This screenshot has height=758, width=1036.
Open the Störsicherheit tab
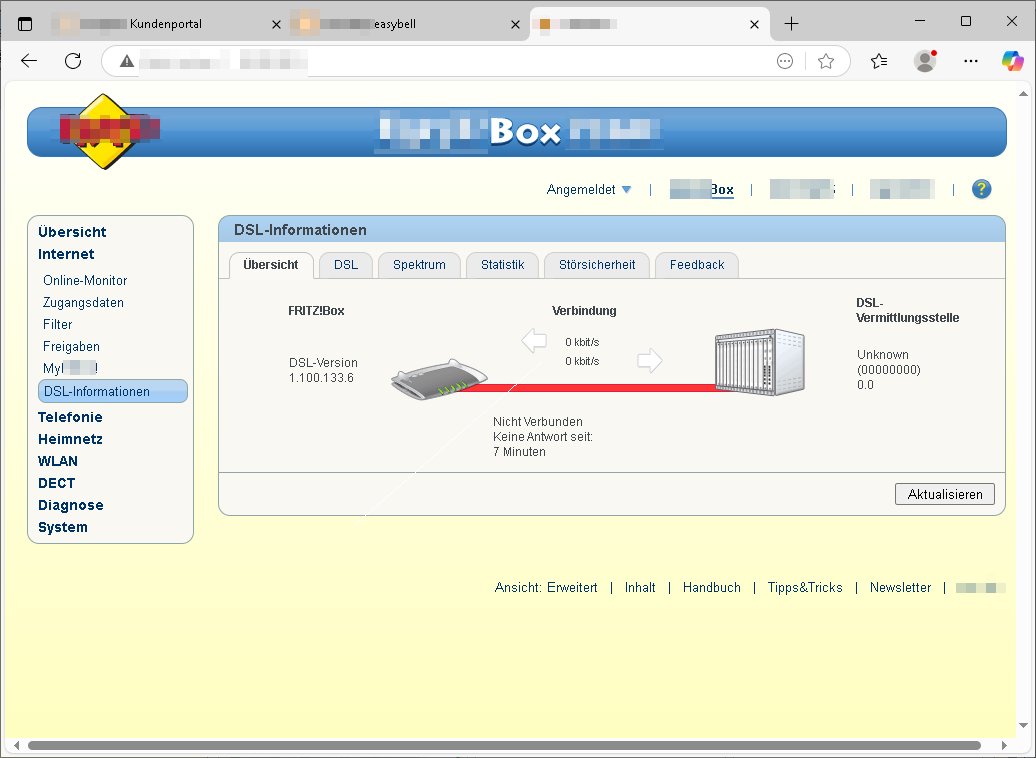pos(596,265)
